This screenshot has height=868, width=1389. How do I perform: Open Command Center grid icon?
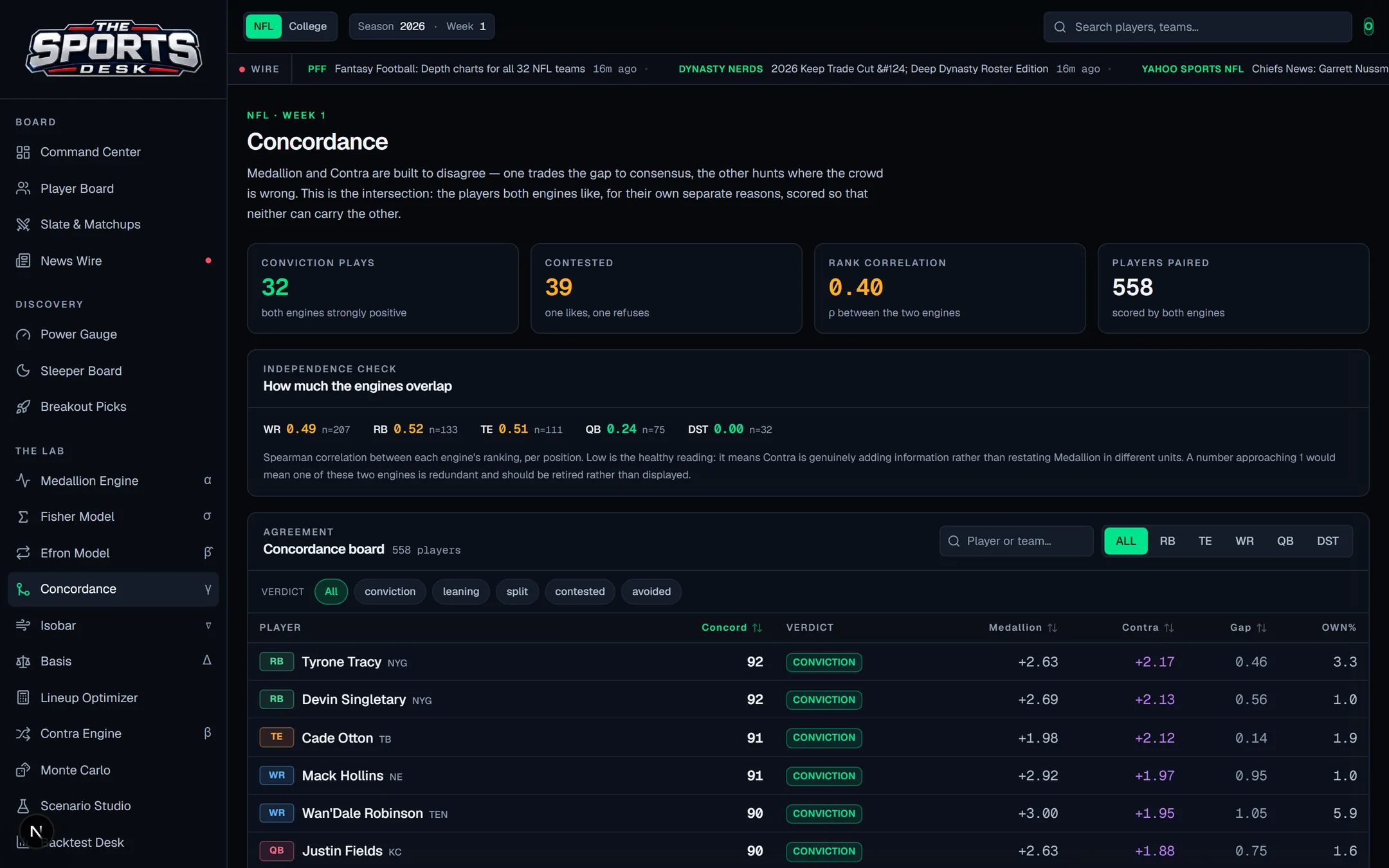23,152
